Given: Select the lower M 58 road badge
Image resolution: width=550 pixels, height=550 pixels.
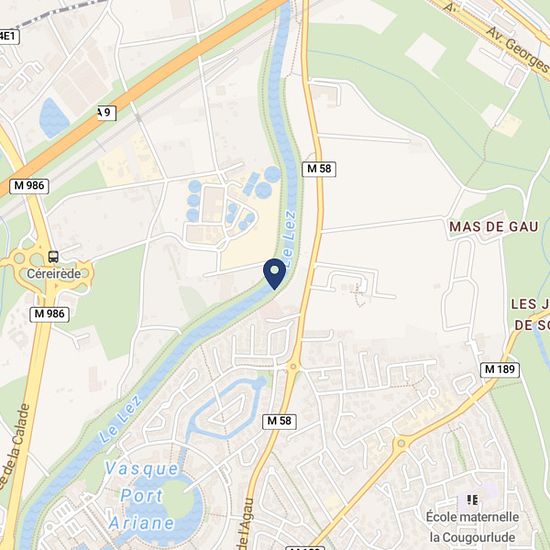Looking at the screenshot, I should click(279, 421).
